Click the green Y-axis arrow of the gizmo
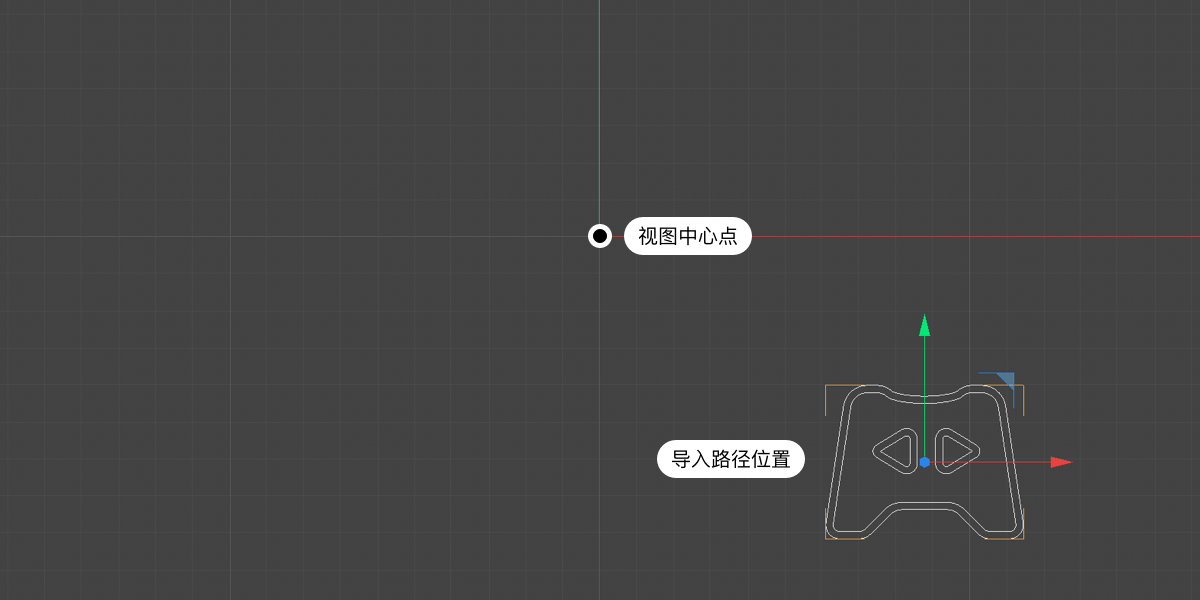The height and width of the screenshot is (600, 1200). click(x=925, y=326)
